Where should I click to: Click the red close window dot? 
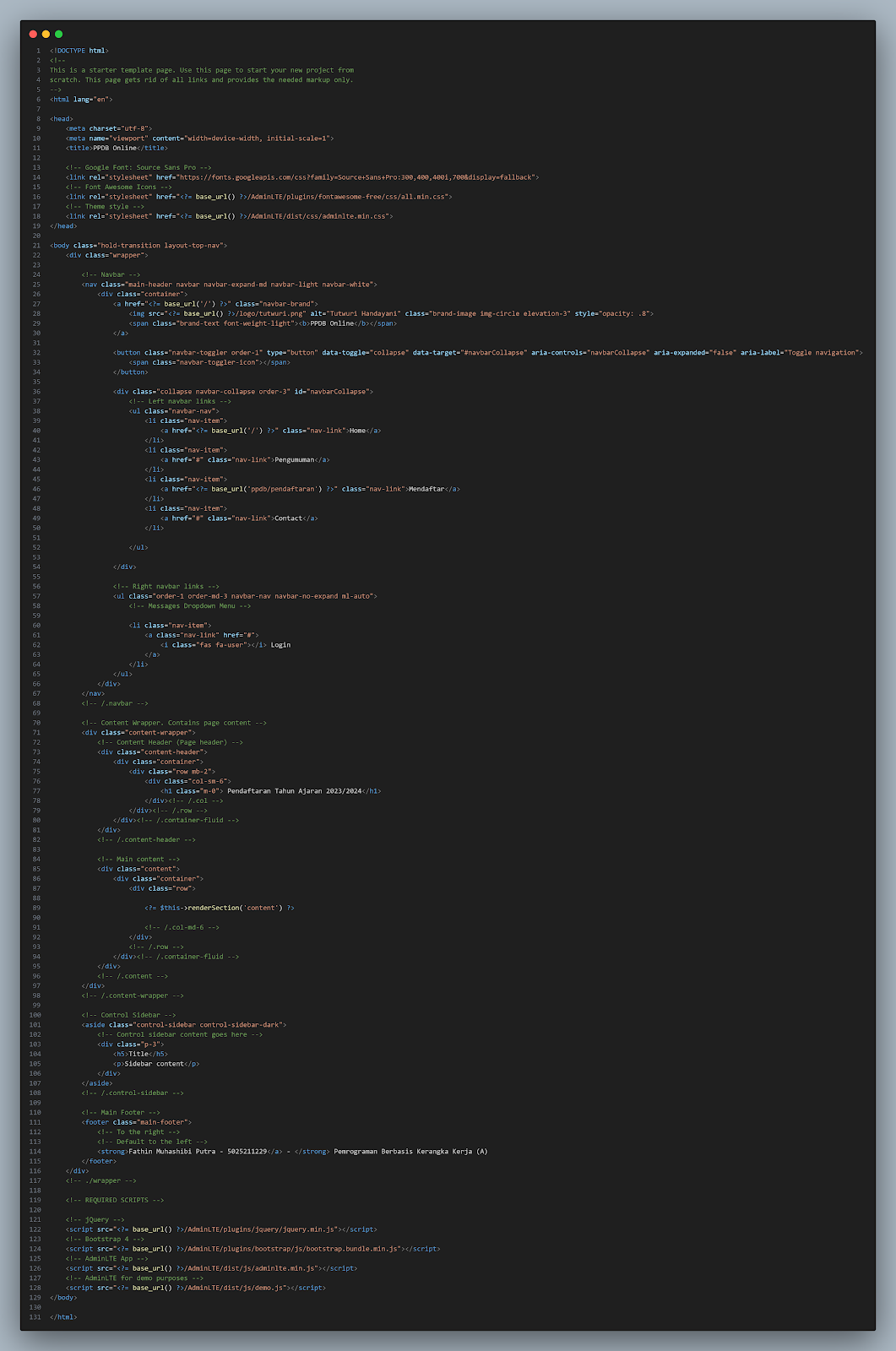click(x=33, y=34)
